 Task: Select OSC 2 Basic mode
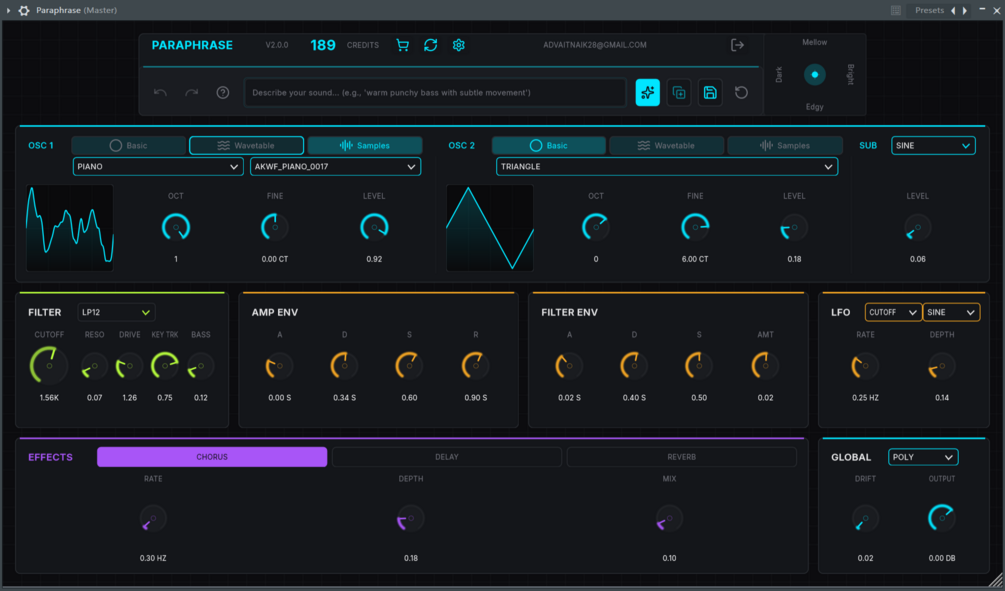pyautogui.click(x=549, y=146)
